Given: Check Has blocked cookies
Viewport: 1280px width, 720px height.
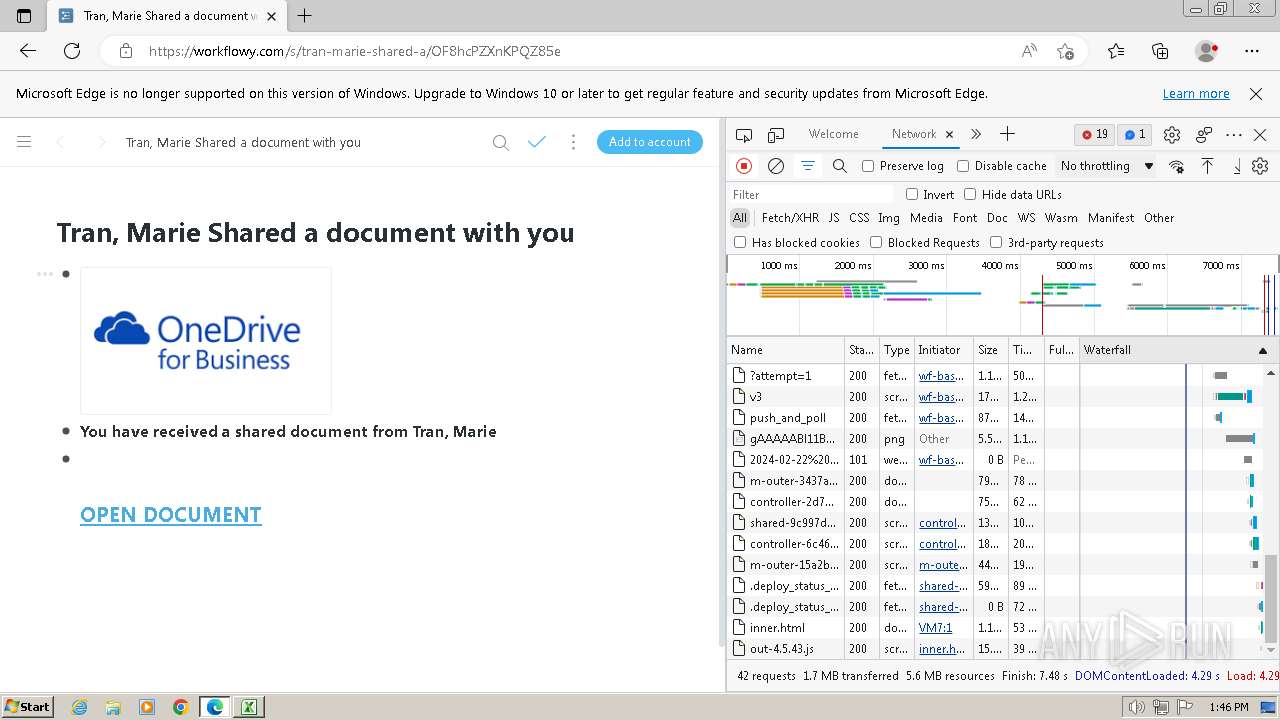Looking at the screenshot, I should point(740,242).
